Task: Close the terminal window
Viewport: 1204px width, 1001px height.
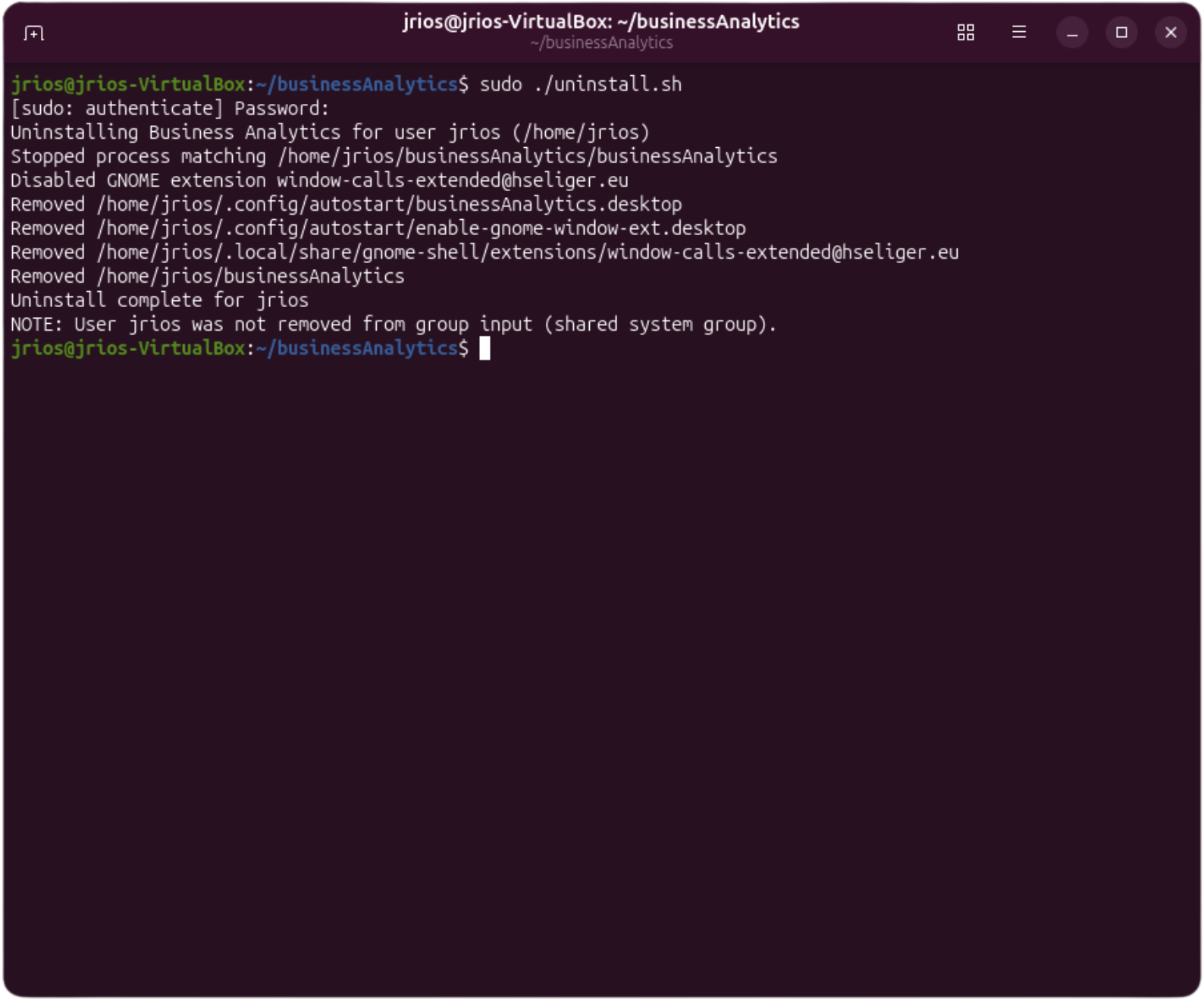Action: [x=1171, y=33]
